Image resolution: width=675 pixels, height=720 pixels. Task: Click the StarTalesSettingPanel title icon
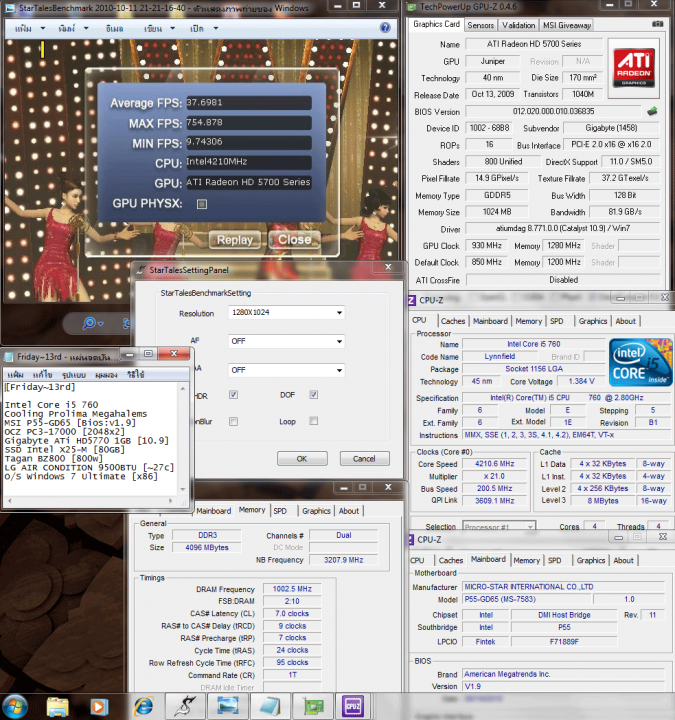tap(141, 270)
